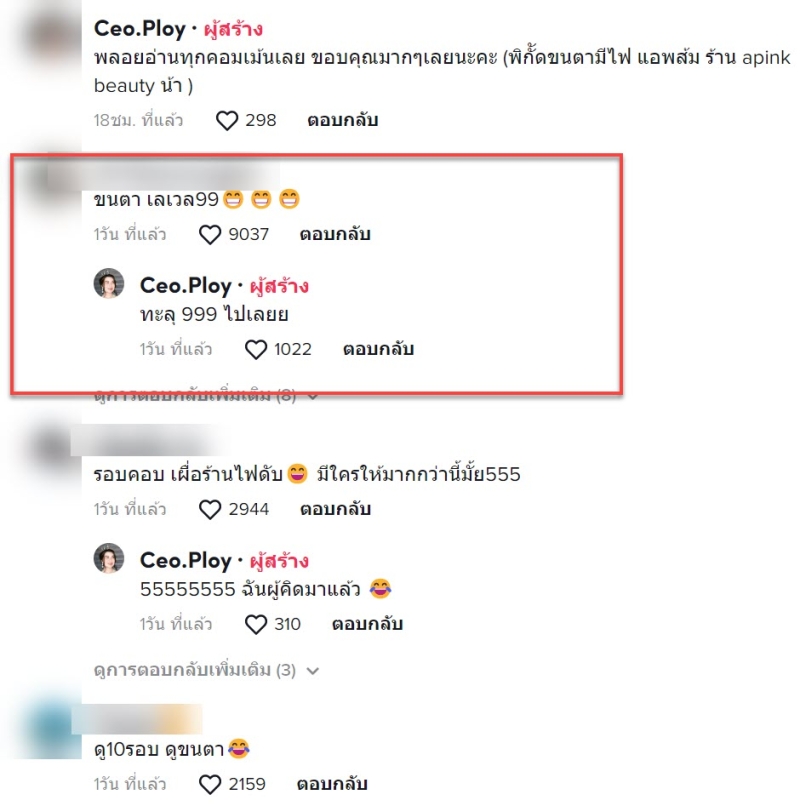Reply to the comment with 2944 likes
This screenshot has width=800, height=806.
point(335,509)
